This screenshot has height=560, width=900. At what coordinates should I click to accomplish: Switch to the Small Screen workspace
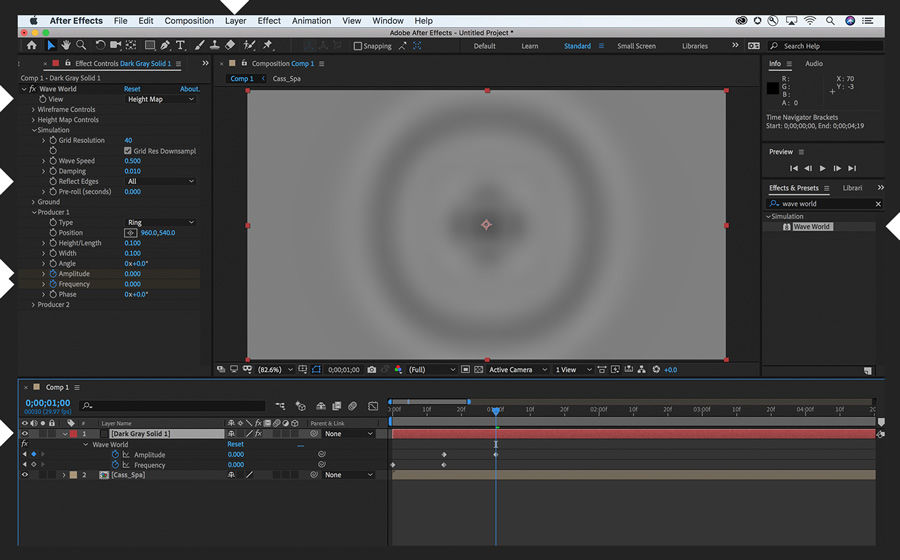[636, 46]
